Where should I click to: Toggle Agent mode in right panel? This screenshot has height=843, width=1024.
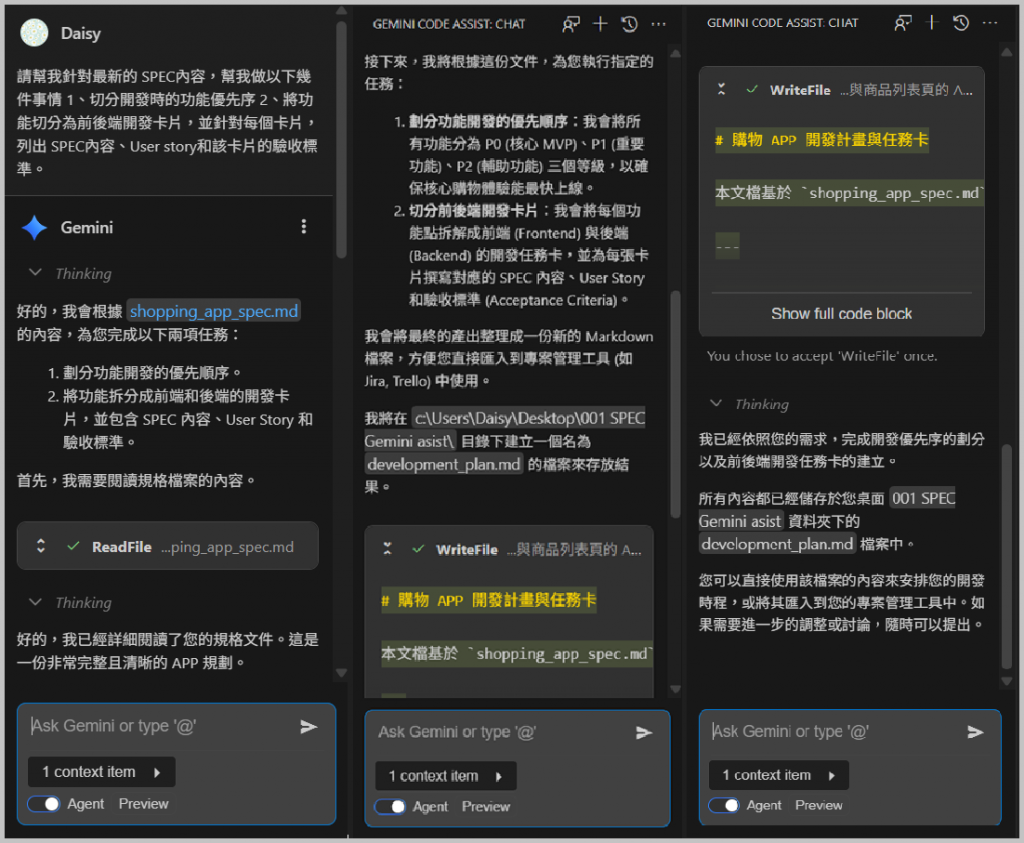coord(724,805)
